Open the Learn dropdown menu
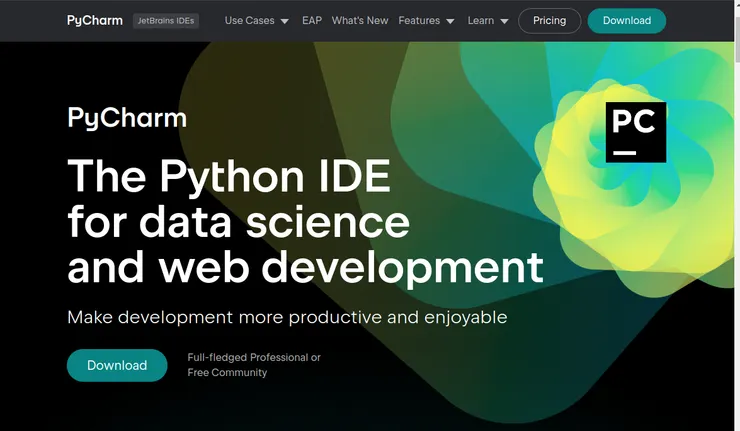 point(488,21)
